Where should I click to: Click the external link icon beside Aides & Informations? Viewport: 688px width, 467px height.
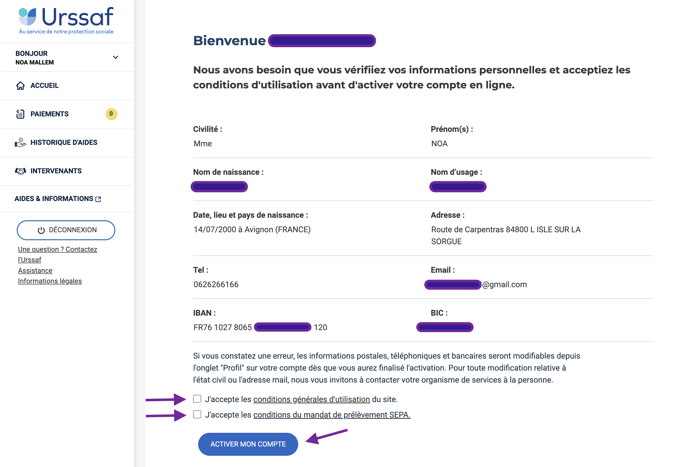point(98,199)
